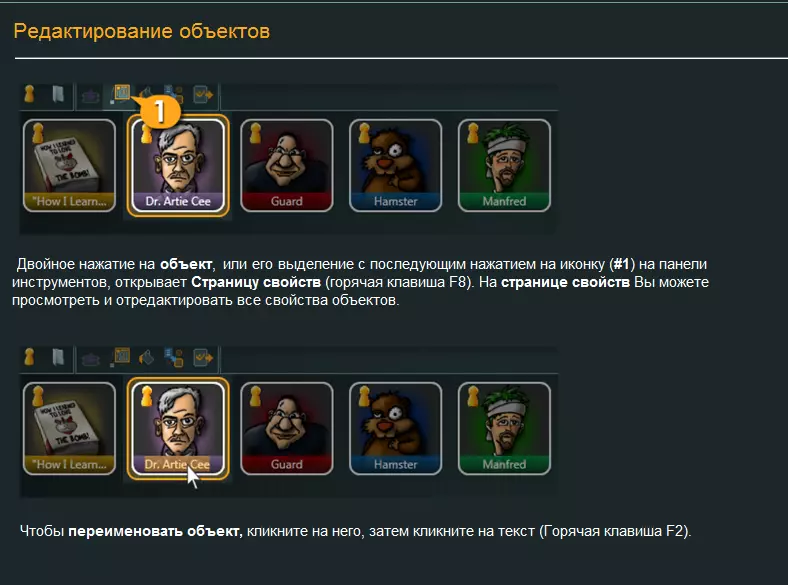Click the property sheet icon marked with badge 1

click(121, 93)
